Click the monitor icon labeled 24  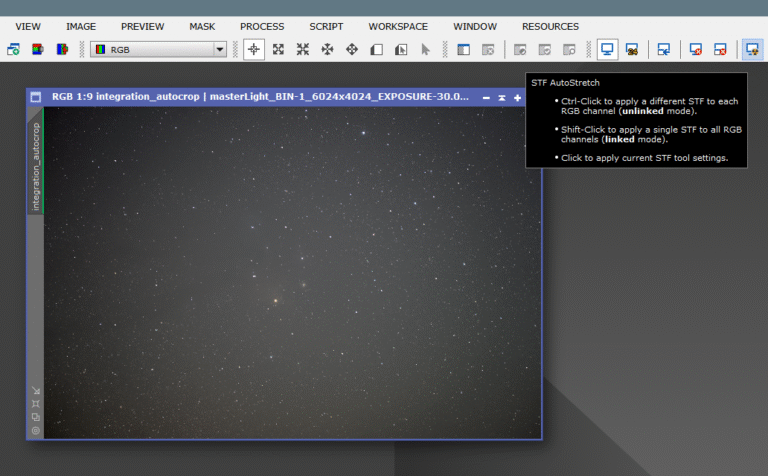tap(632, 49)
